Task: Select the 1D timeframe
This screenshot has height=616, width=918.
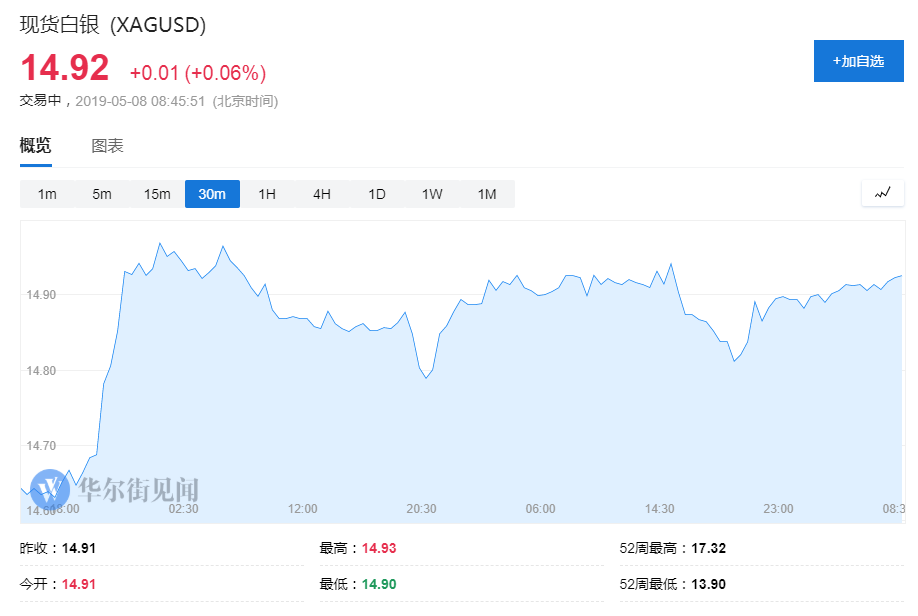Action: [x=376, y=194]
